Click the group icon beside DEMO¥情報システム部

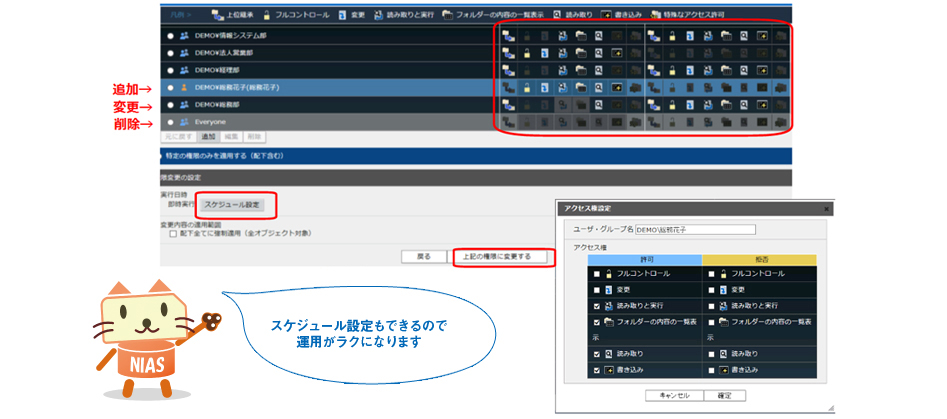point(184,36)
